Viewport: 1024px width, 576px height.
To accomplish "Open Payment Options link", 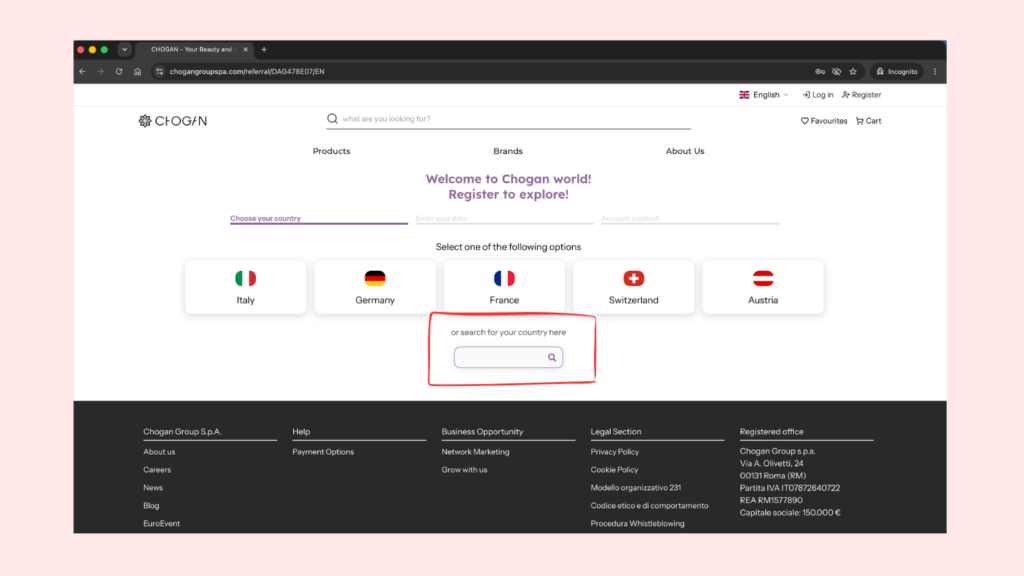I will [x=323, y=452].
